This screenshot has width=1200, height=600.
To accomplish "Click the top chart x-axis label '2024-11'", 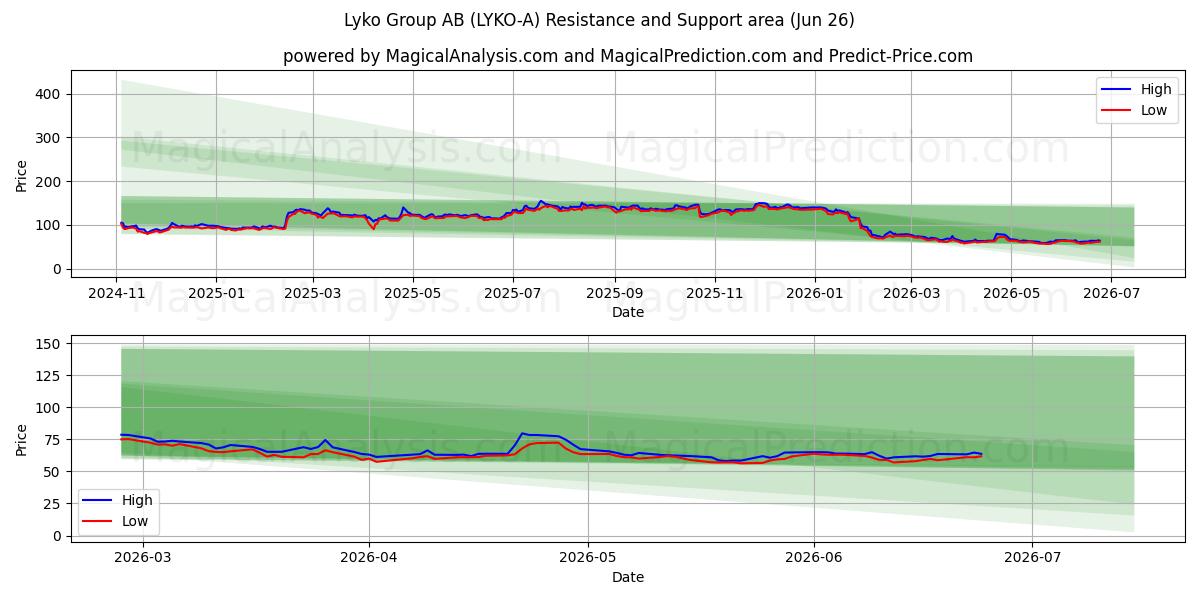I will [x=116, y=293].
